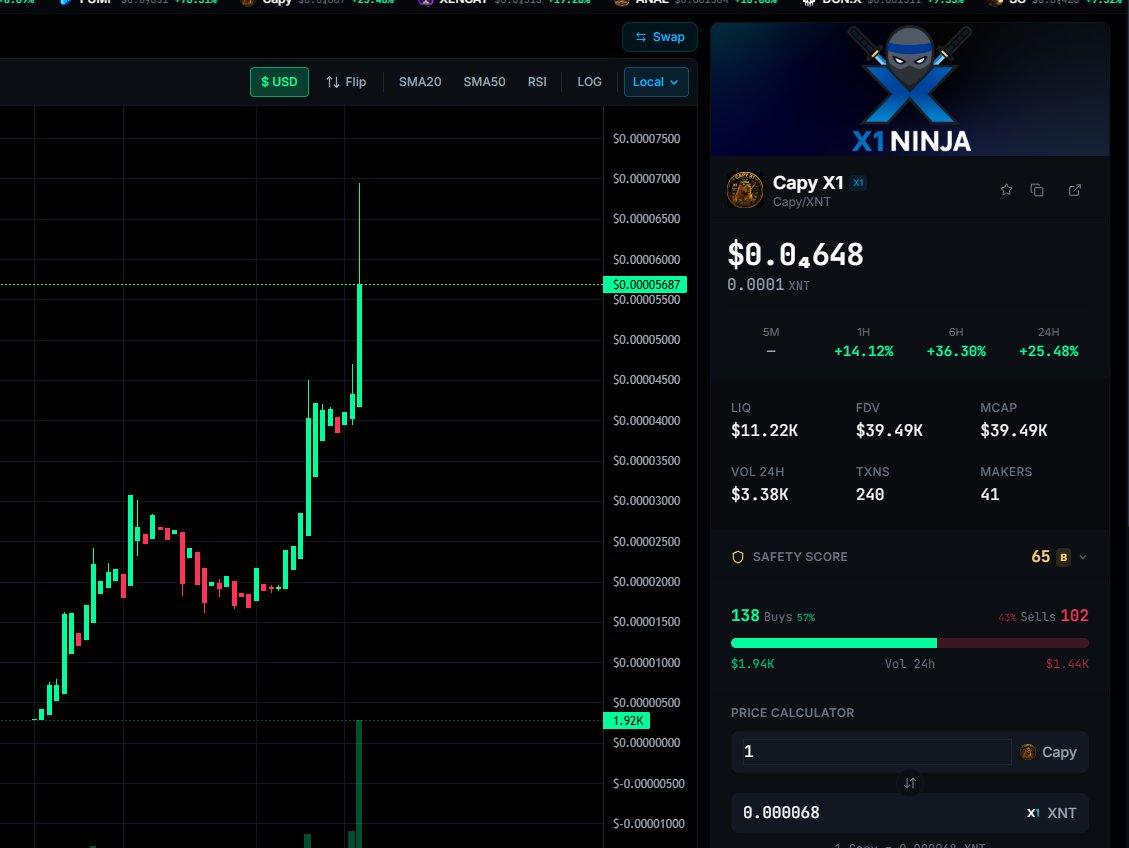Click the LIQ value $11.22K

(764, 430)
